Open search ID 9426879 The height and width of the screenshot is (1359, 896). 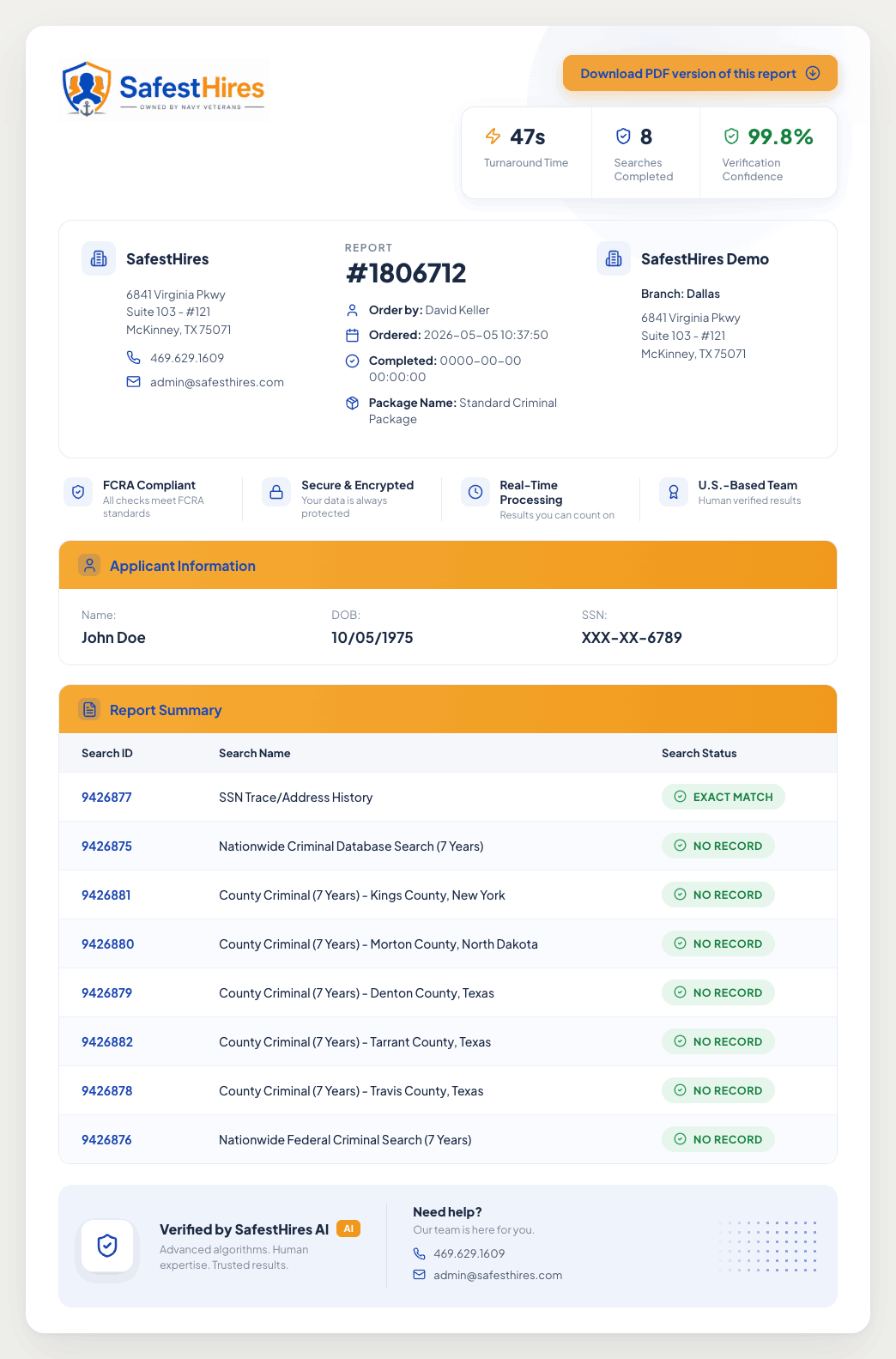(106, 993)
